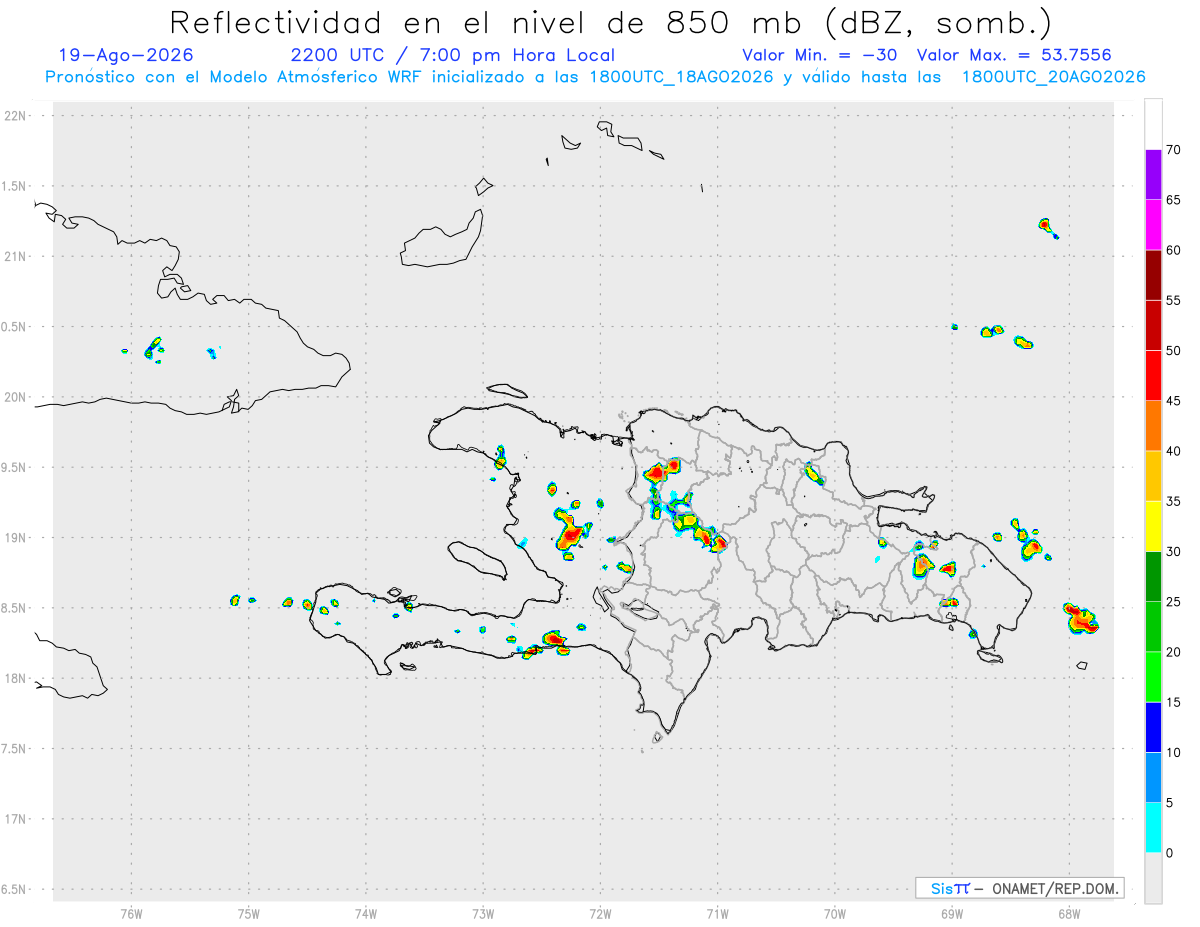Click the yellow 30–35 dBZ colorbar swatch
Image resolution: width=1200 pixels, height=927 pixels.
[x=1153, y=526]
